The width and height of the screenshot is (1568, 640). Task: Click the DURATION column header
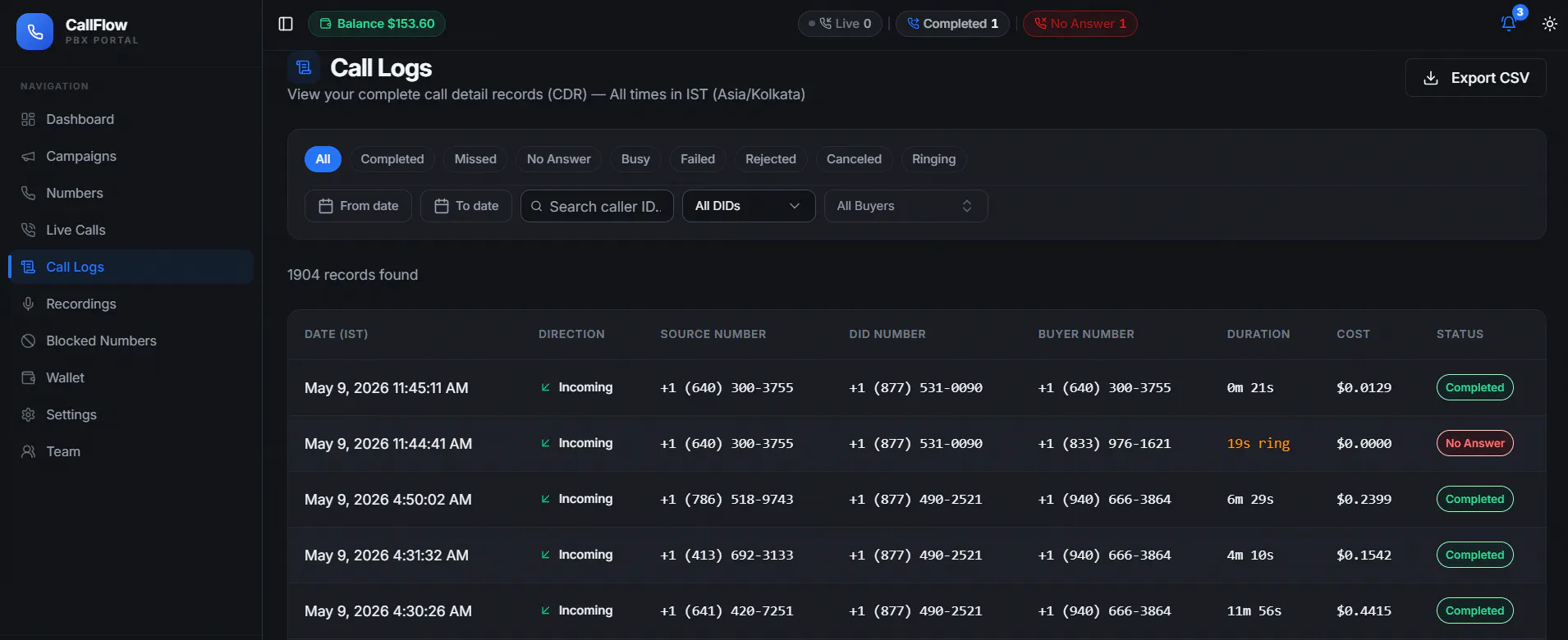[1259, 334]
